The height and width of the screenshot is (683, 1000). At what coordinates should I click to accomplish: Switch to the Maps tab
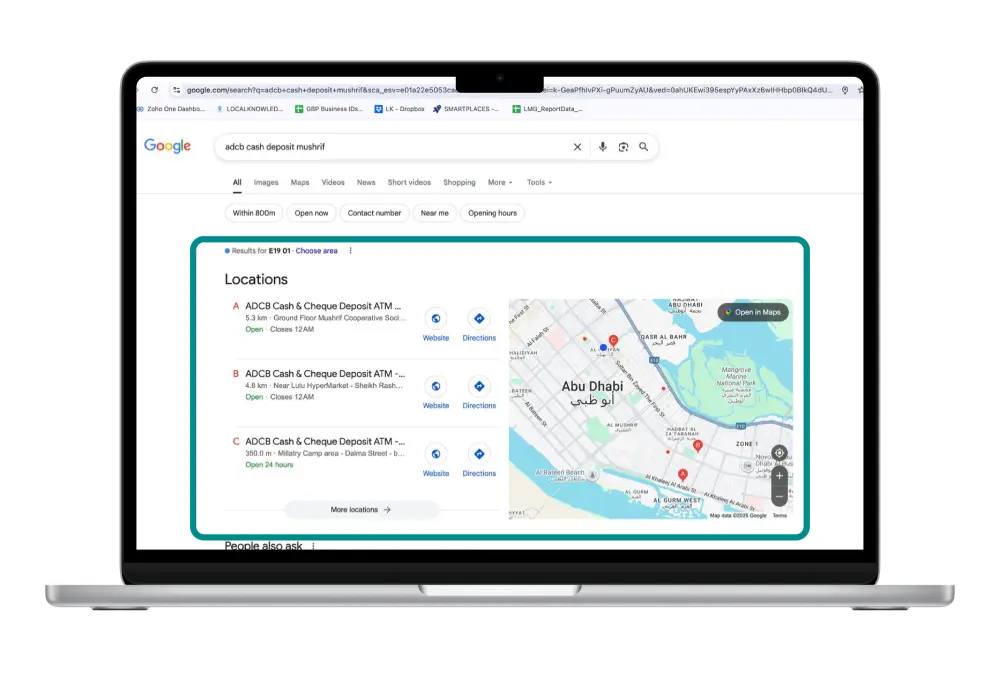300,182
